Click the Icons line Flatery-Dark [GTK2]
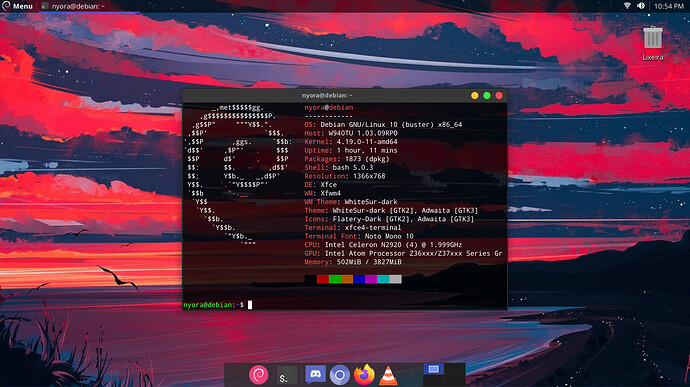Screen dimensions: 690x387 (x=389, y=219)
